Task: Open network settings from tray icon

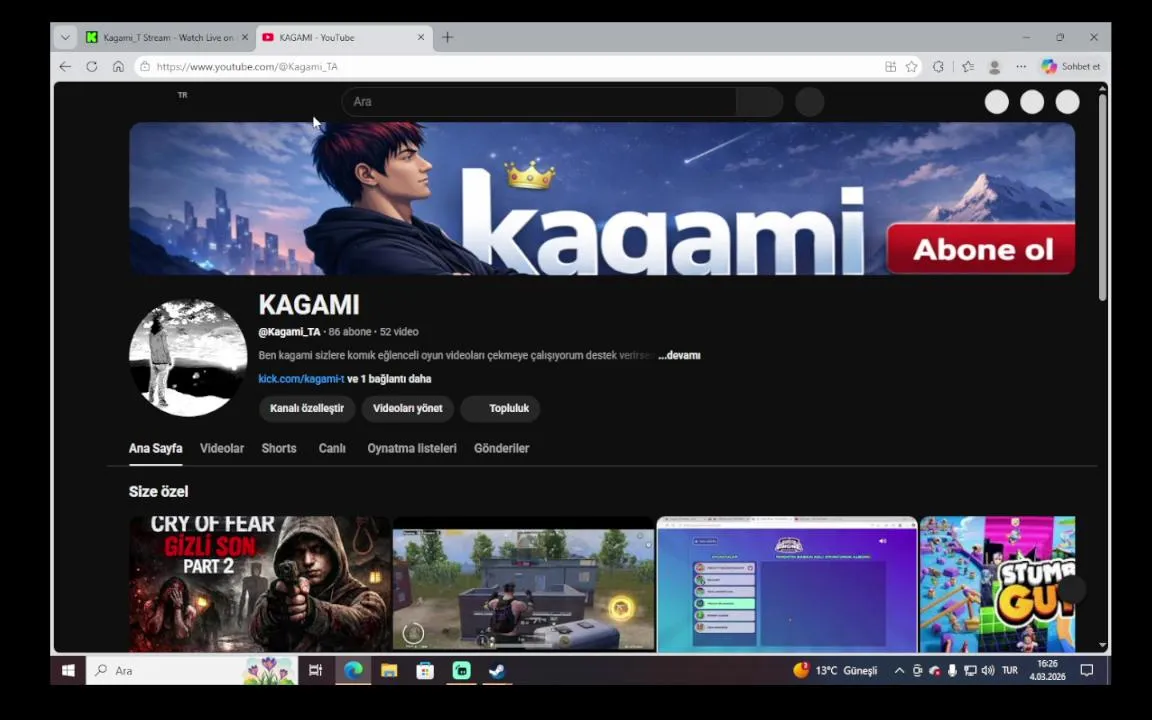Action: tap(971, 670)
